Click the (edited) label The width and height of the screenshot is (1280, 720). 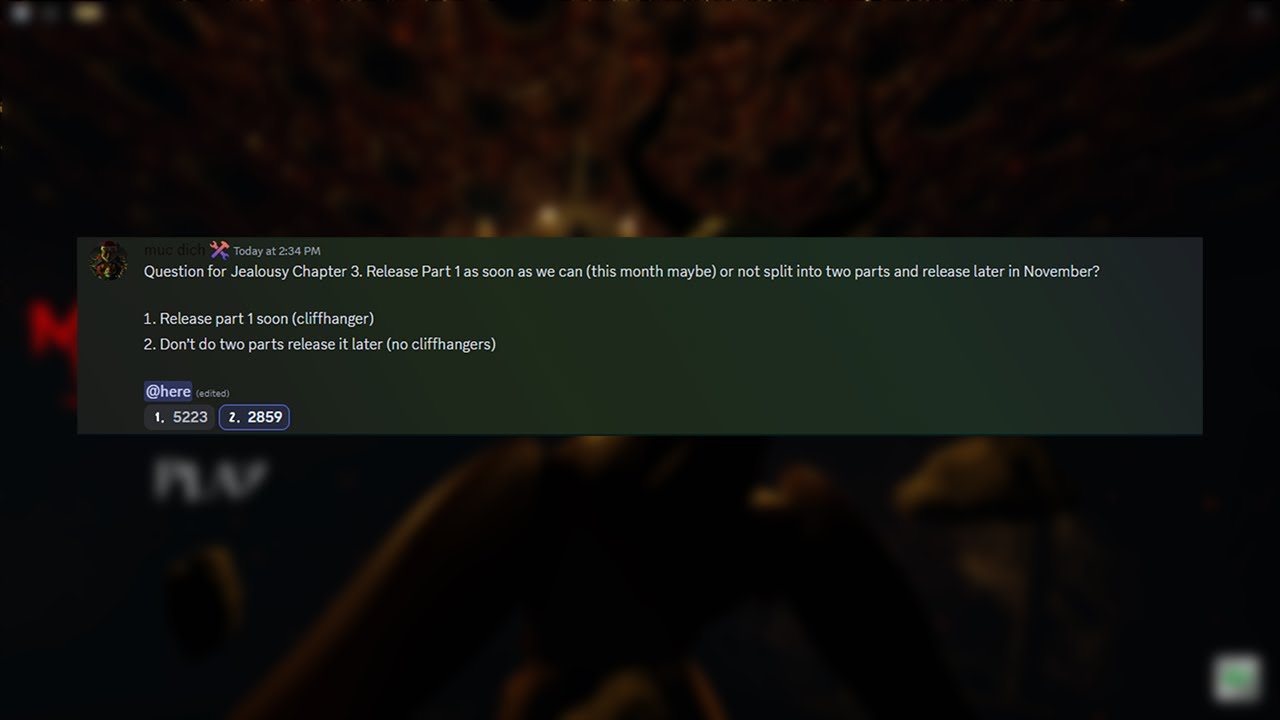[x=212, y=393]
